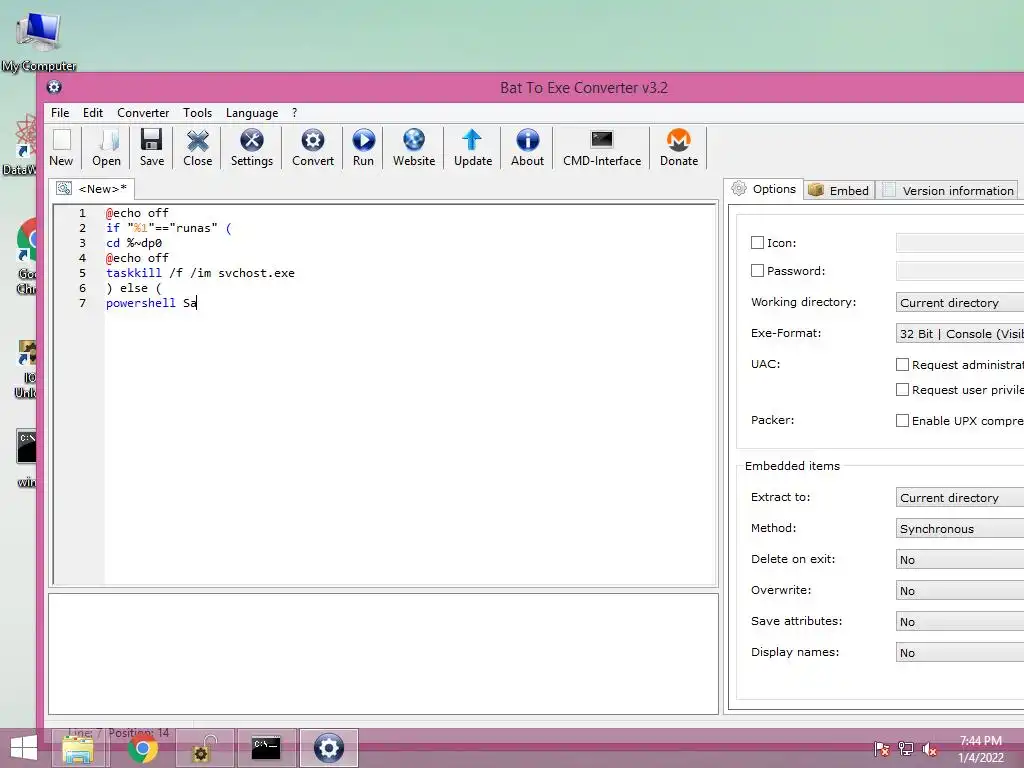The image size is (1024, 768).
Task: Open the Converter menu
Action: (x=143, y=113)
